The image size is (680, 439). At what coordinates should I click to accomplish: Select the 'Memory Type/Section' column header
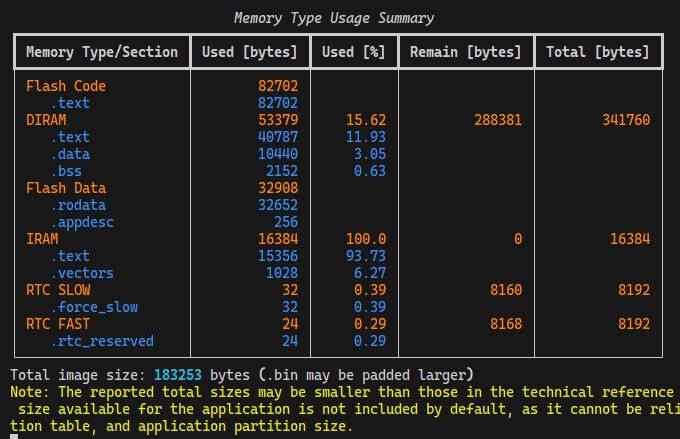click(102, 52)
